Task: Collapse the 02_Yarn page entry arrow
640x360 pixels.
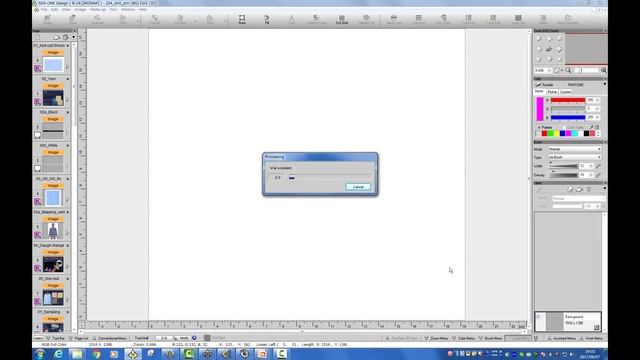Action: [x=68, y=79]
